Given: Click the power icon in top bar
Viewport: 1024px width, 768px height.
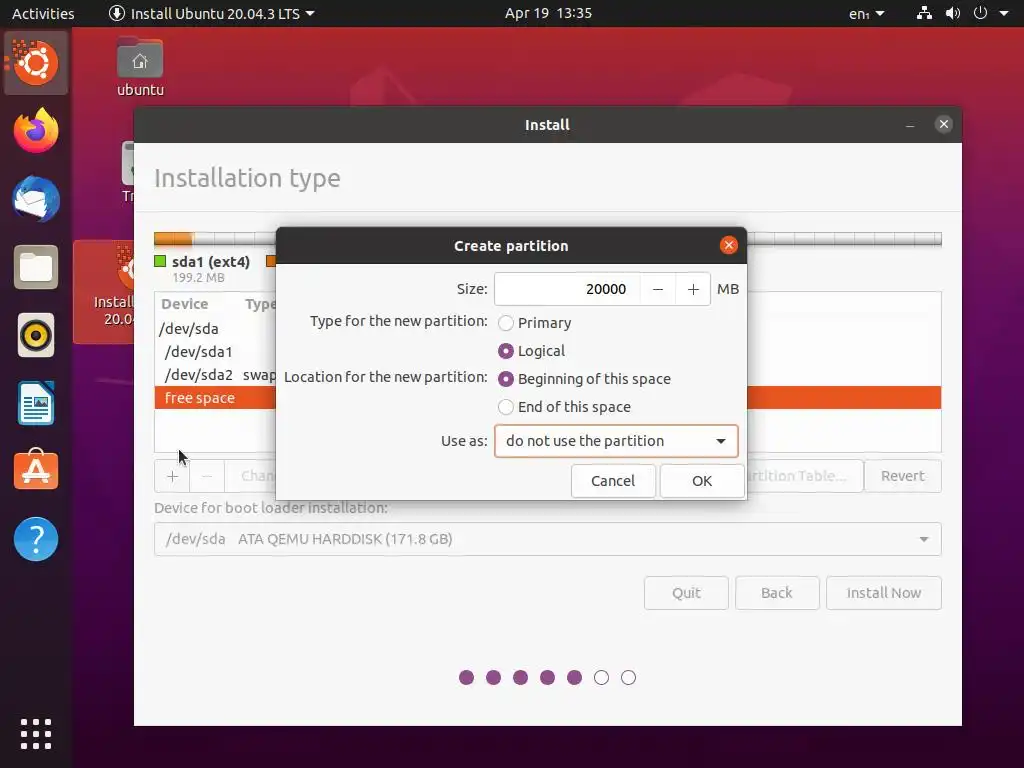Looking at the screenshot, I should 980,13.
